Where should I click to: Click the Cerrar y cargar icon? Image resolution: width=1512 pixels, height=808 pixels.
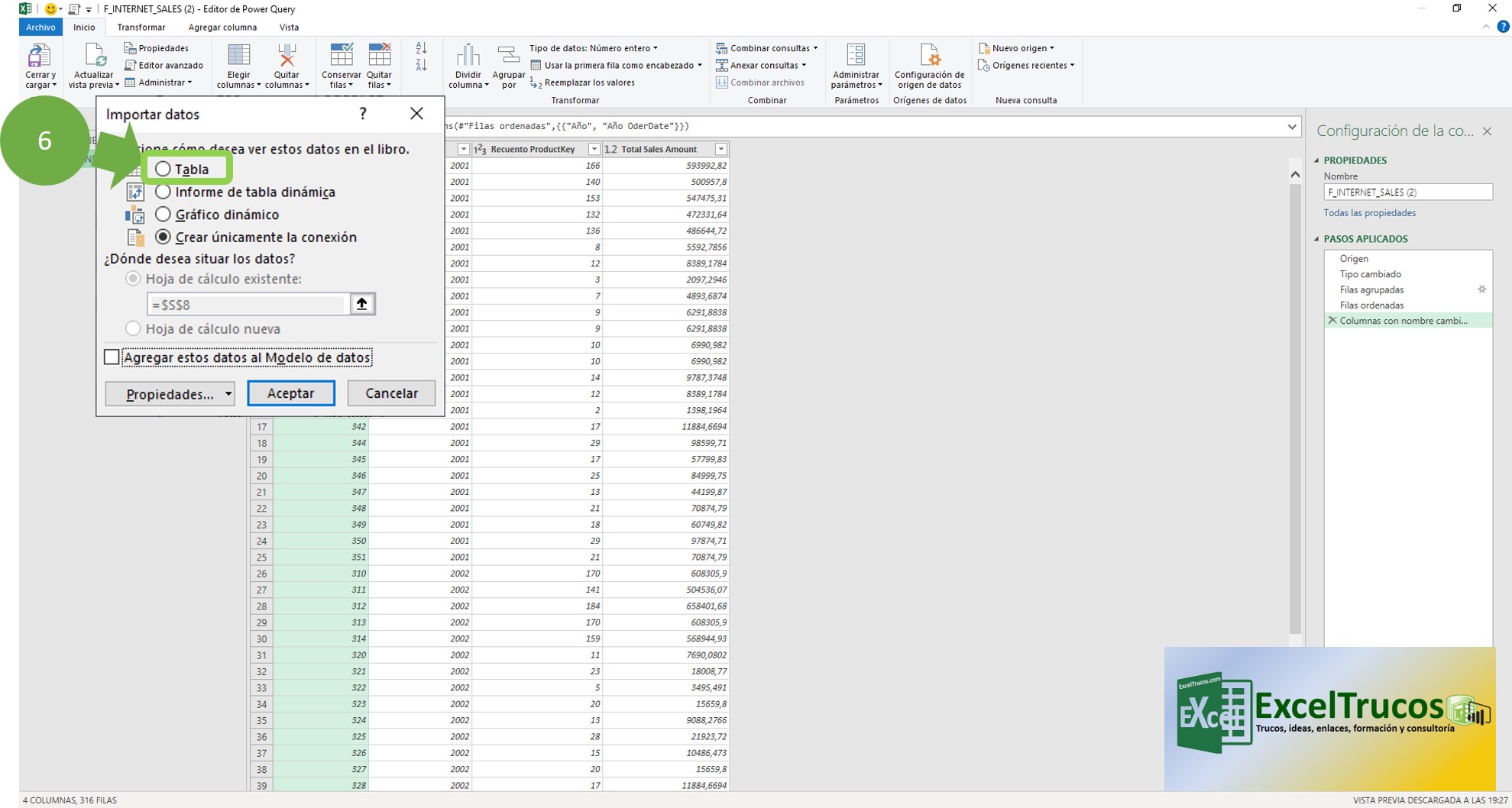pos(39,57)
